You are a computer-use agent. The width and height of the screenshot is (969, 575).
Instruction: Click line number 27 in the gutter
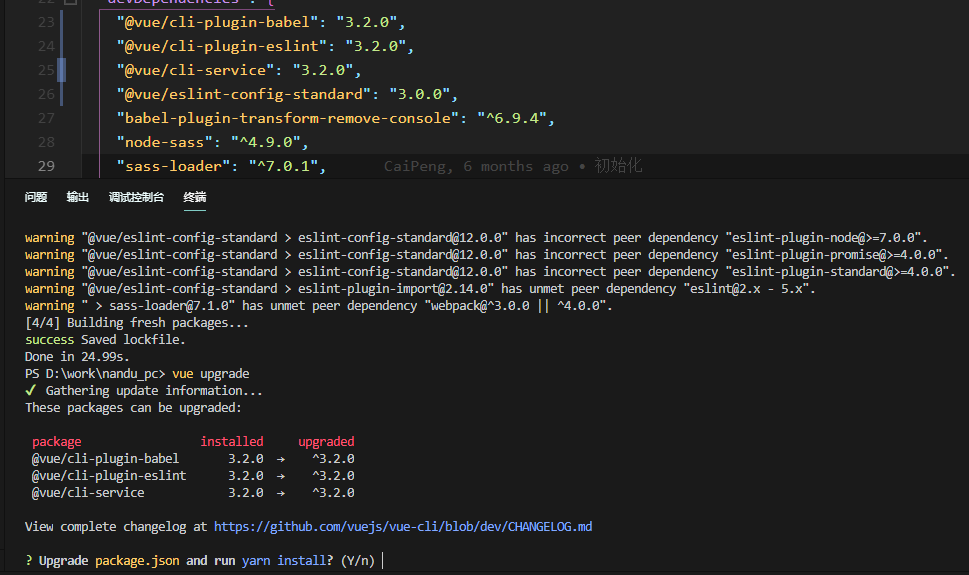[x=46, y=118]
